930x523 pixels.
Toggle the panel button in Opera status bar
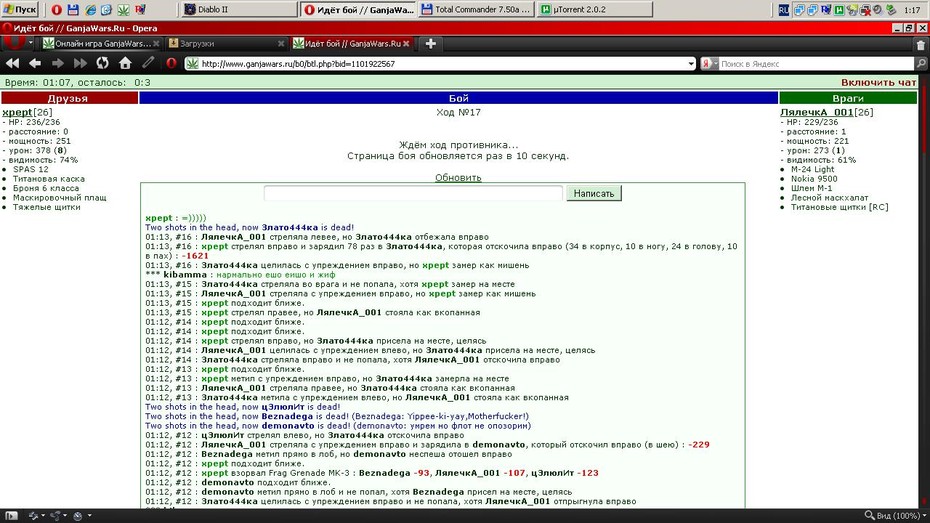pyautogui.click(x=11, y=516)
